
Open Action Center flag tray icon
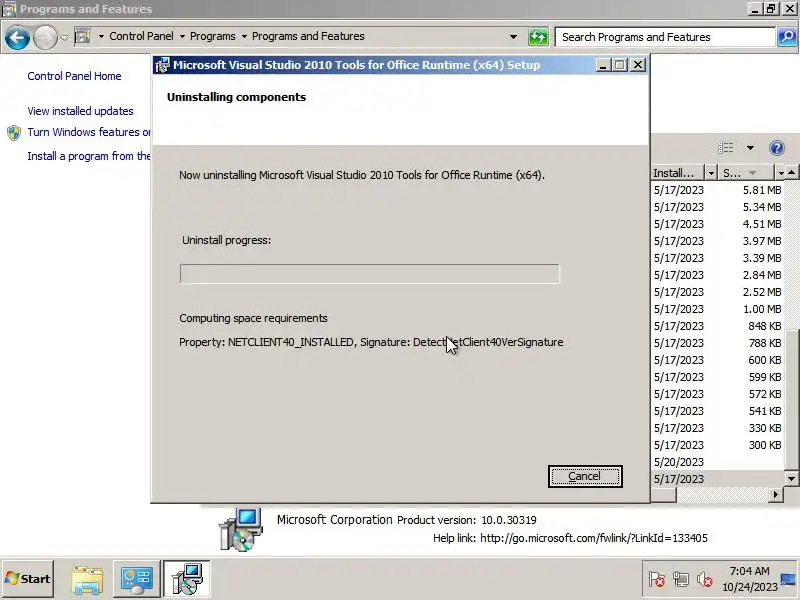click(657, 580)
